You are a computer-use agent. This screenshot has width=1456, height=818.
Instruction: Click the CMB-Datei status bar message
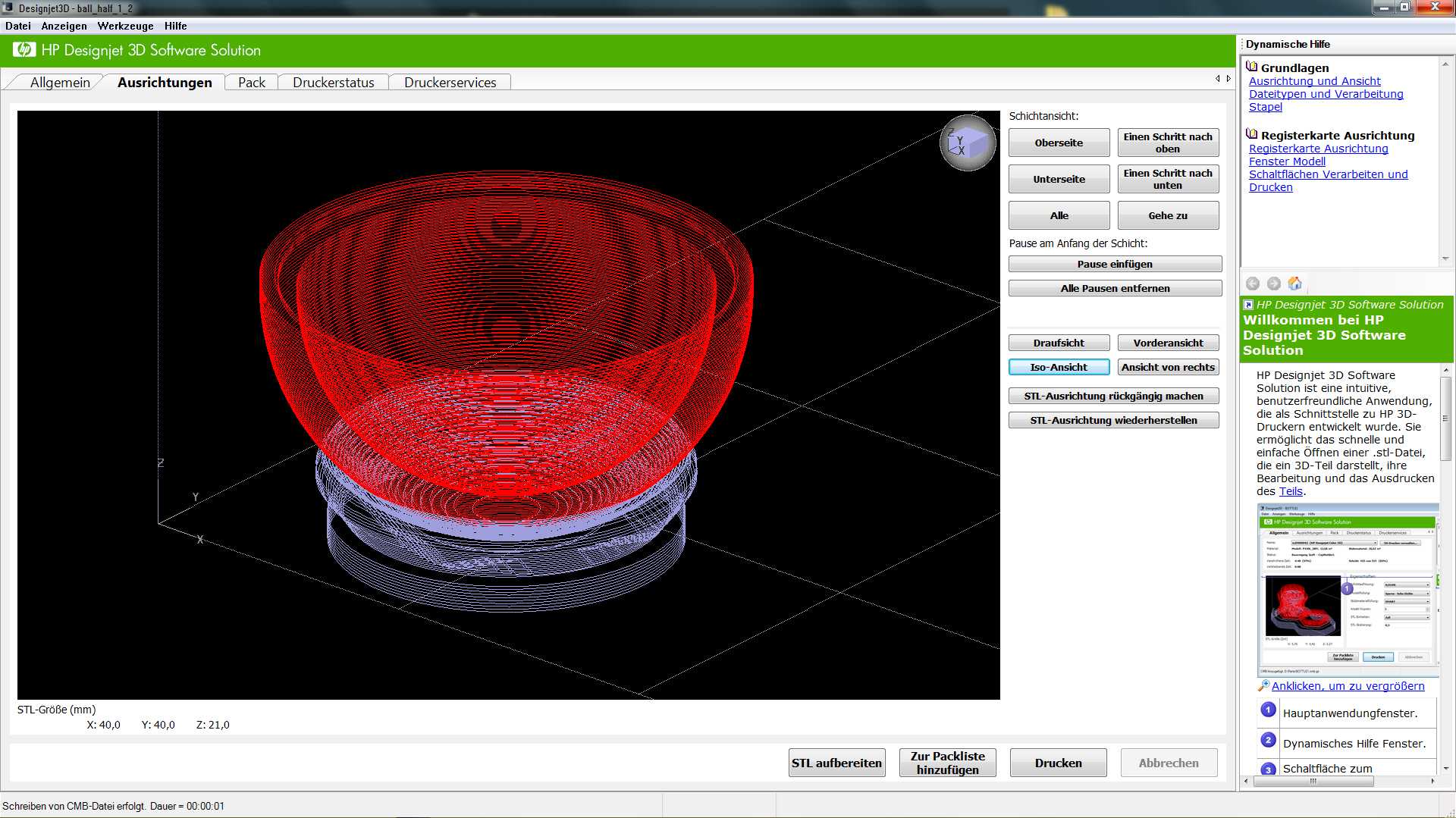click(113, 806)
